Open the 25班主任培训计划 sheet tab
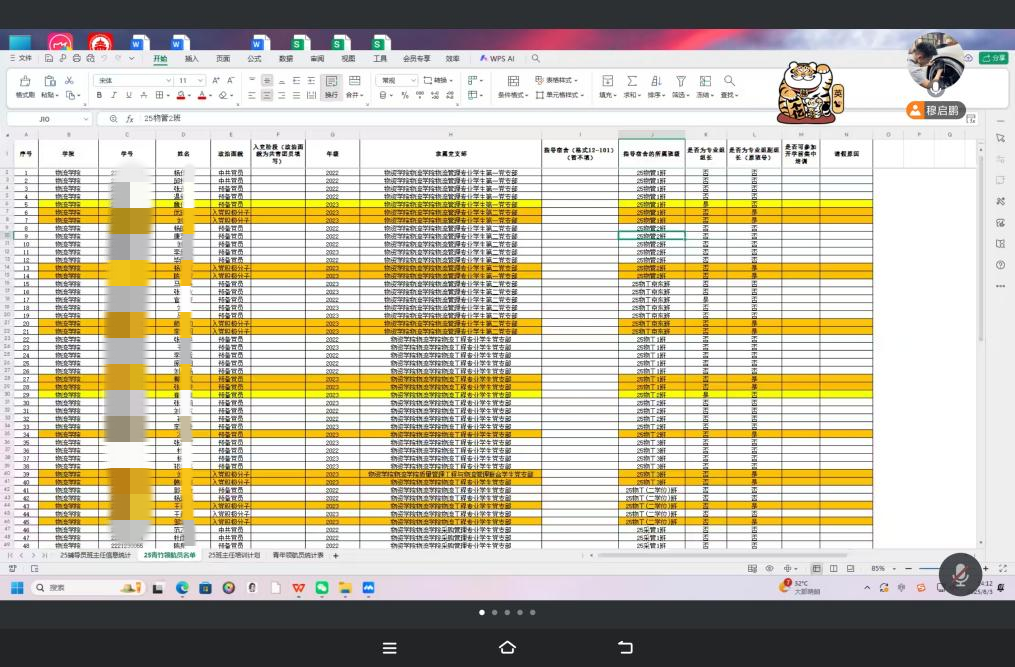Image resolution: width=1015 pixels, height=667 pixels. (x=234, y=555)
